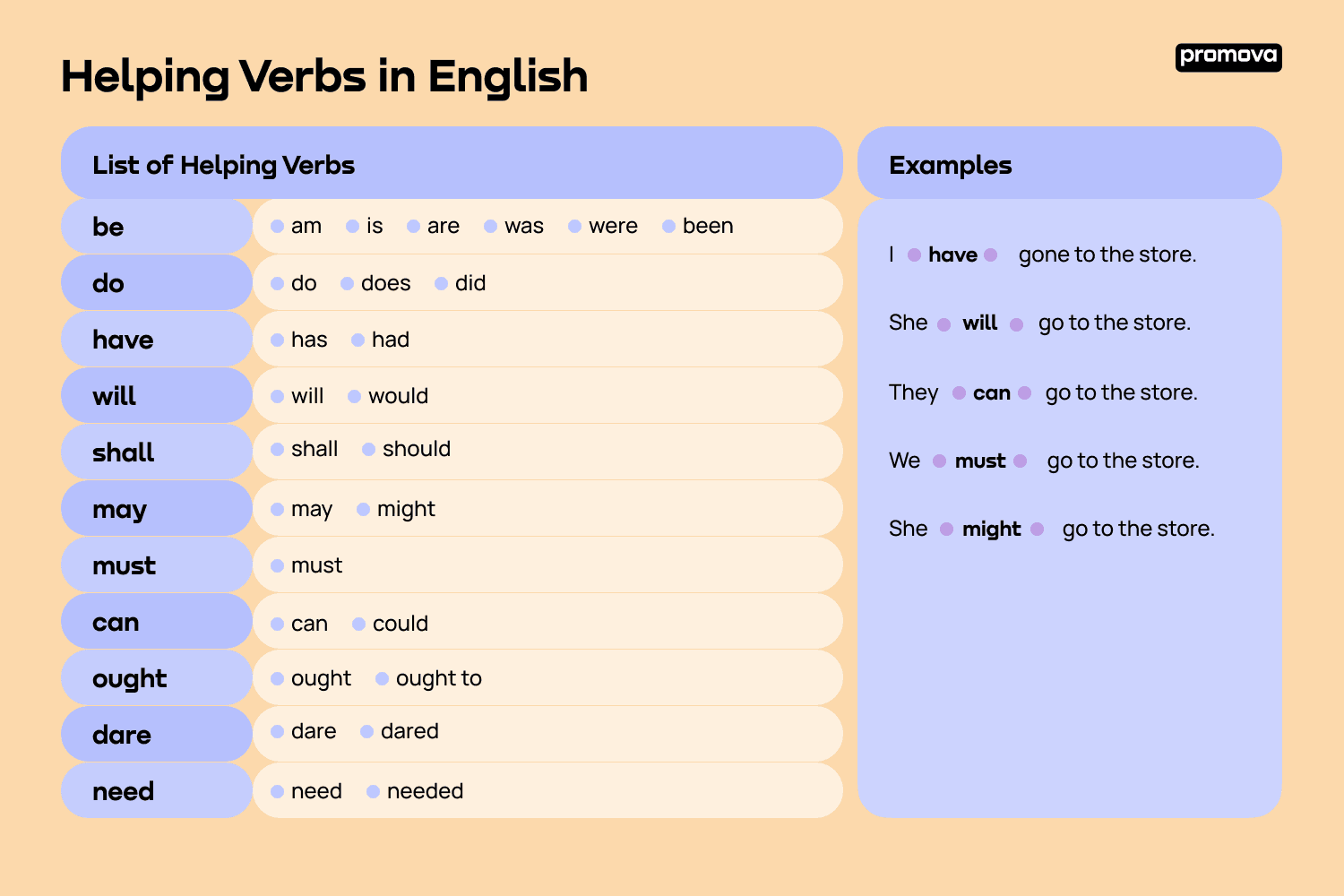Click the "Helping Verbs in English" title
The image size is (1344, 896).
324,76
